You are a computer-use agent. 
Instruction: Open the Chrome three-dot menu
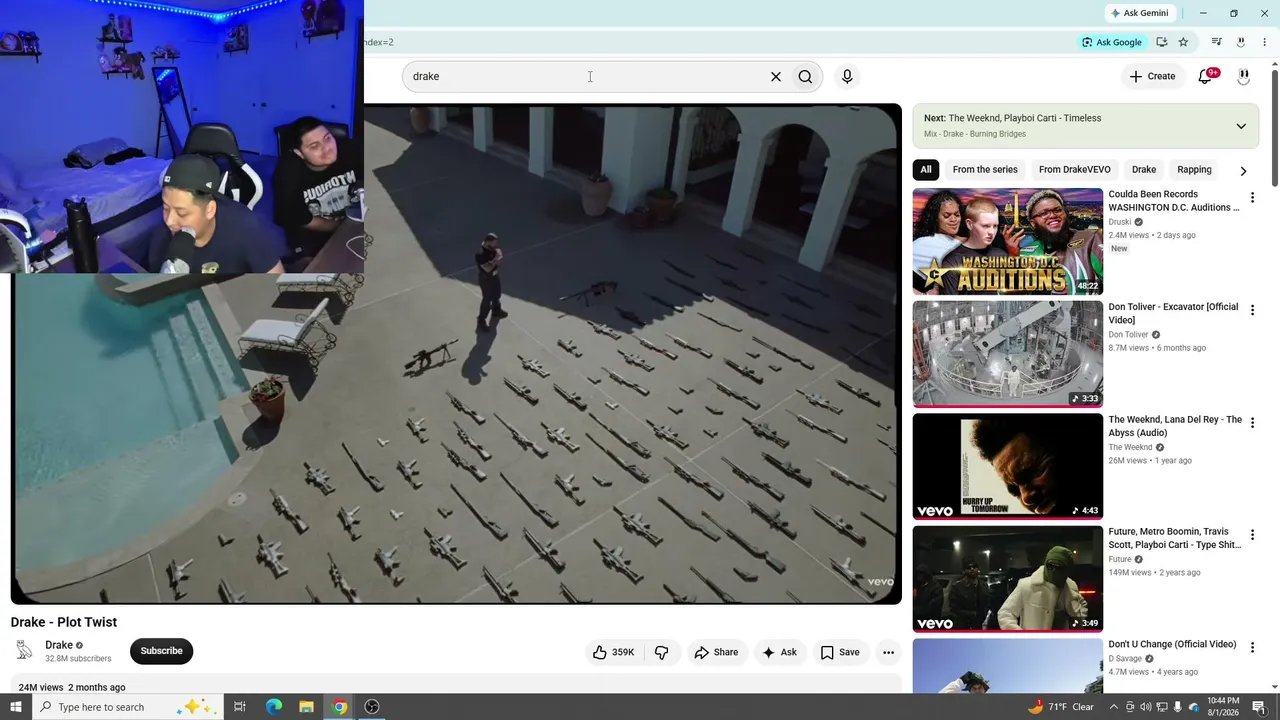click(1265, 42)
